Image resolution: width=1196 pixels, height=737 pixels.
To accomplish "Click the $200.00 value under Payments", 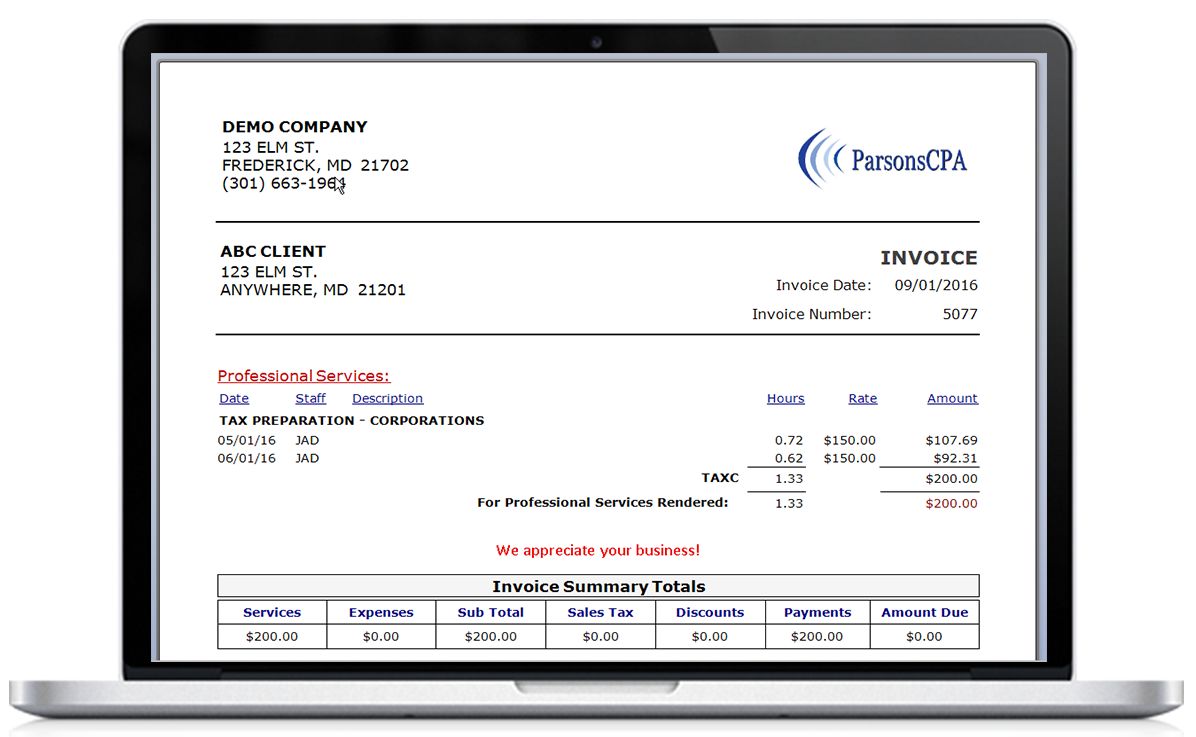I will point(817,636).
